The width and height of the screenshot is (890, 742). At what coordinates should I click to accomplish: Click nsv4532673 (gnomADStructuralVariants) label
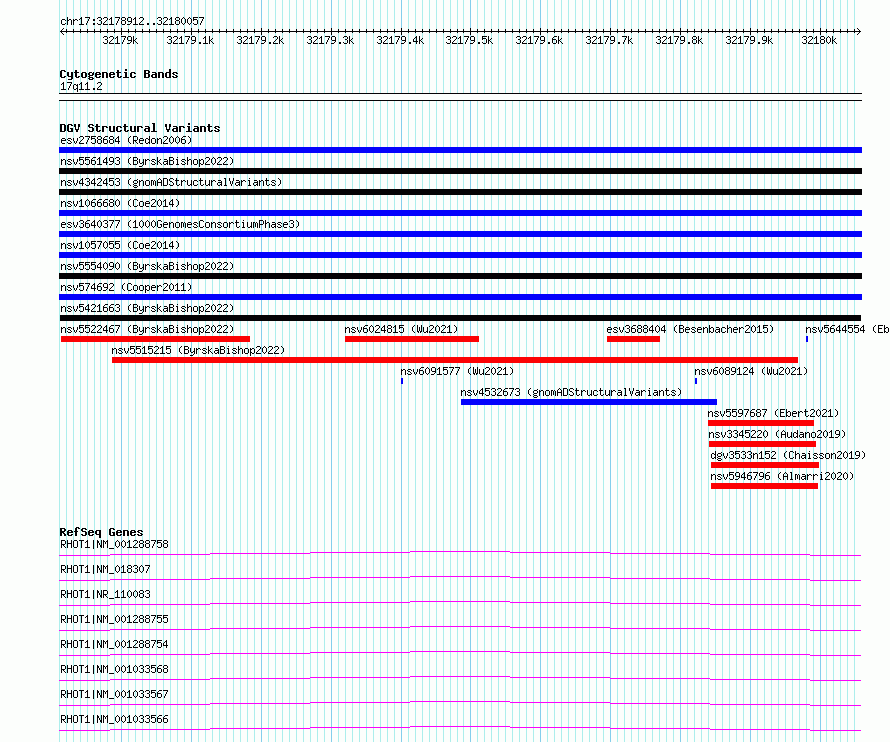[571, 392]
